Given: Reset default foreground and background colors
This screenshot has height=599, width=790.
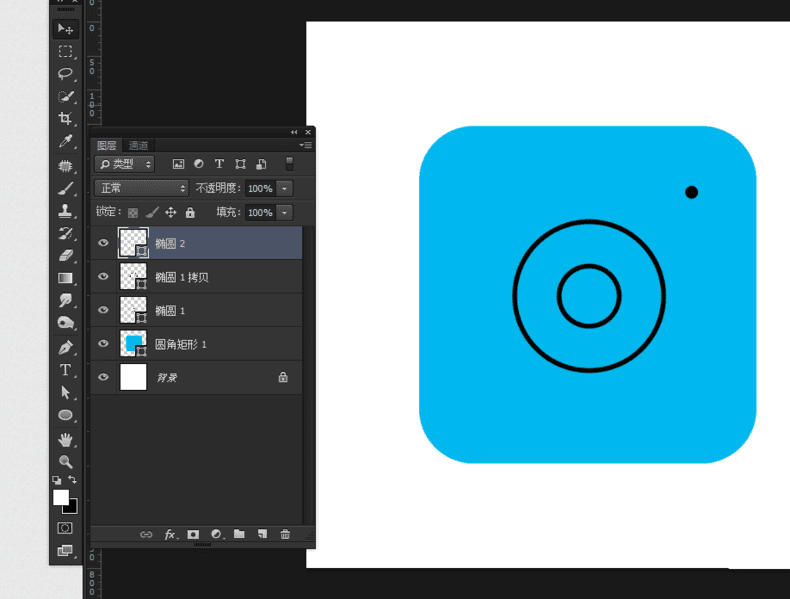Looking at the screenshot, I should (56, 480).
